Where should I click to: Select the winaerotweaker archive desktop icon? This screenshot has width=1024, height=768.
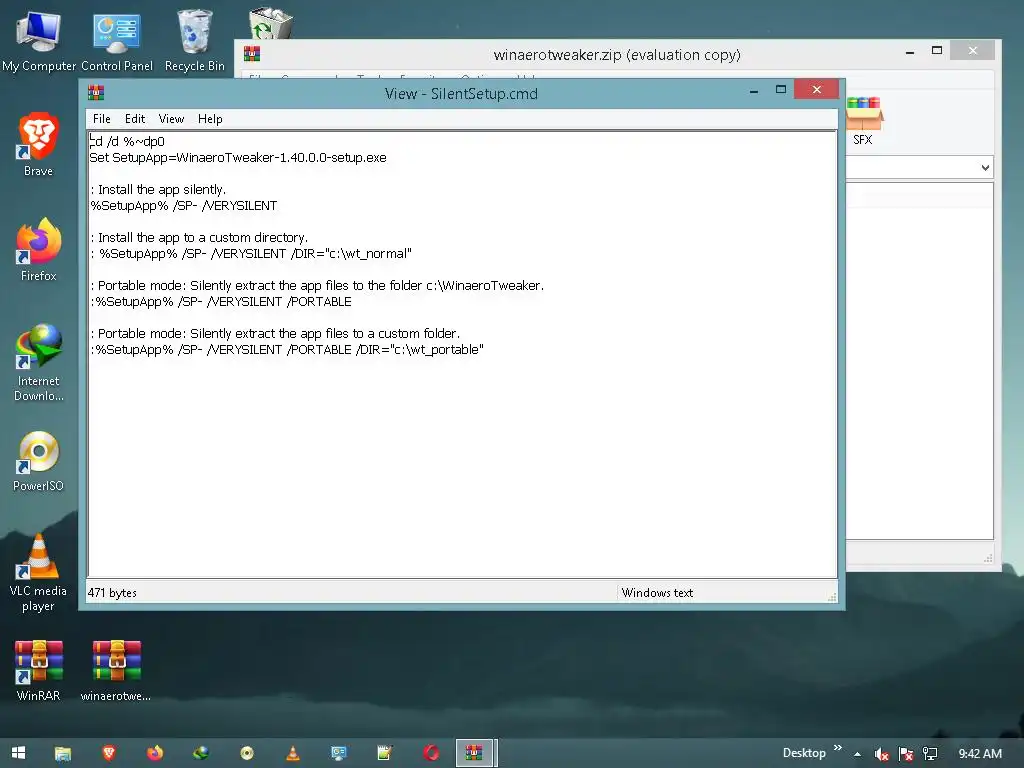[116, 671]
